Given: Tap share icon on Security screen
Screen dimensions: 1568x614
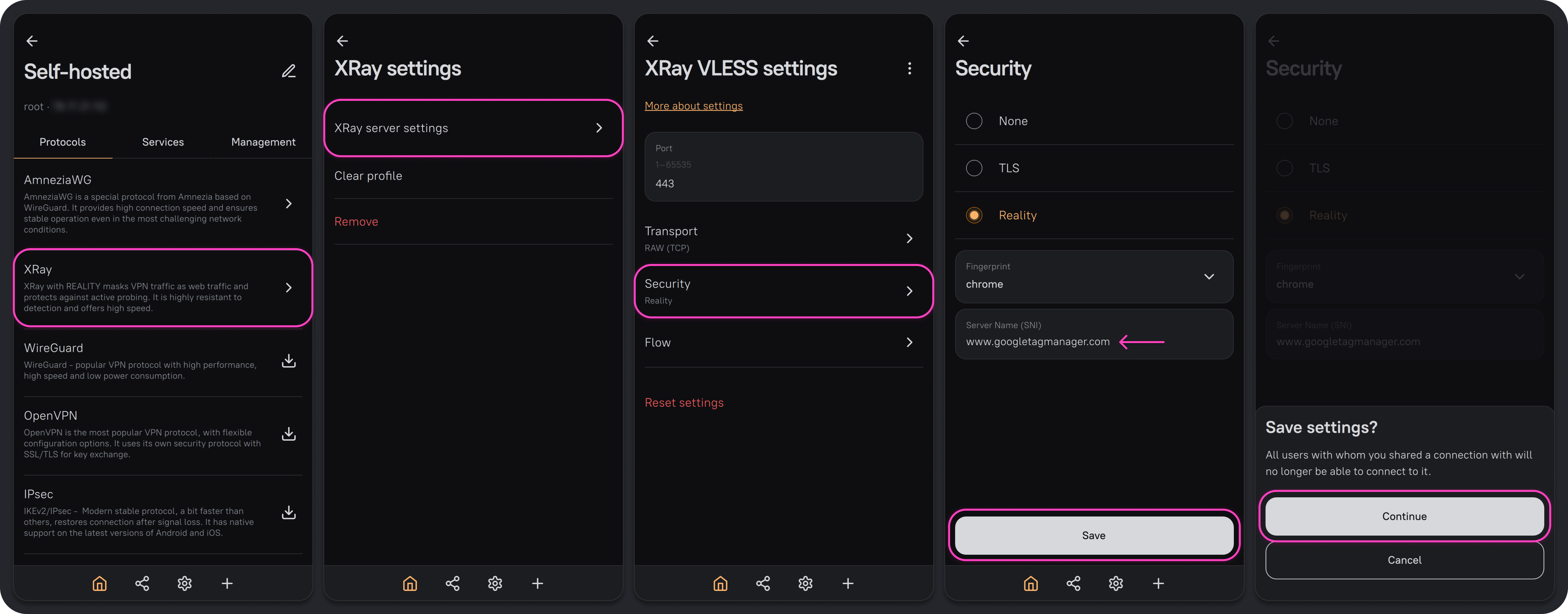Looking at the screenshot, I should click(1073, 584).
